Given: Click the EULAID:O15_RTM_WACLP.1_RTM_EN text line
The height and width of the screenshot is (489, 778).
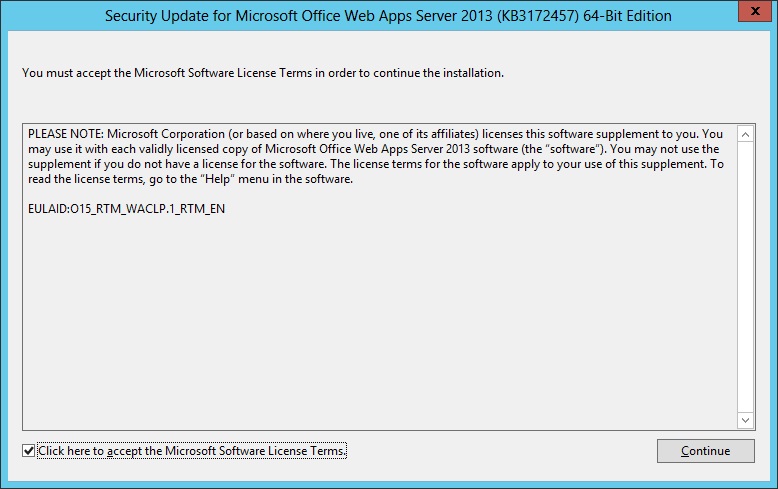Looking at the screenshot, I should pos(127,209).
